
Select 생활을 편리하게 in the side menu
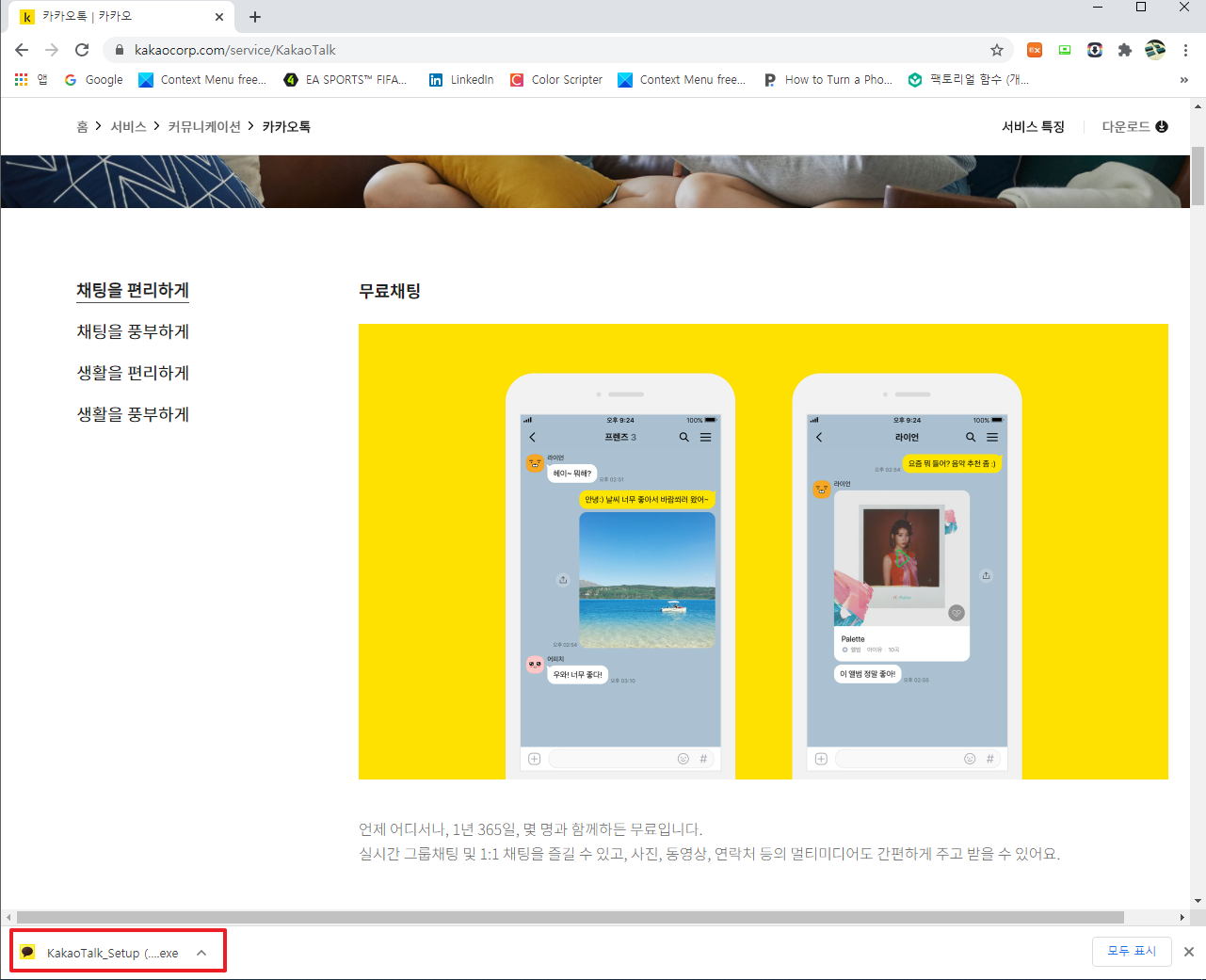tap(133, 373)
